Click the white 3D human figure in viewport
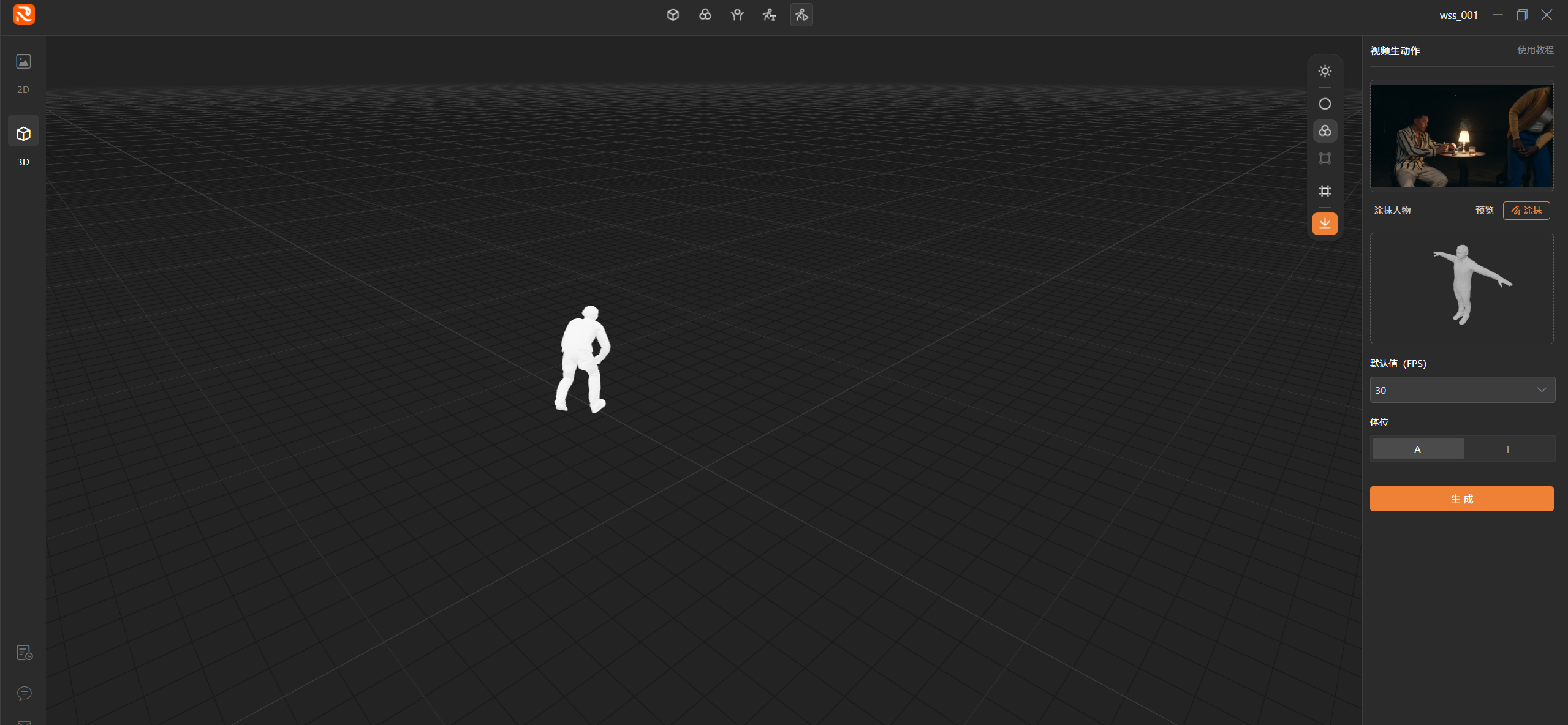1568x725 pixels. click(x=583, y=359)
